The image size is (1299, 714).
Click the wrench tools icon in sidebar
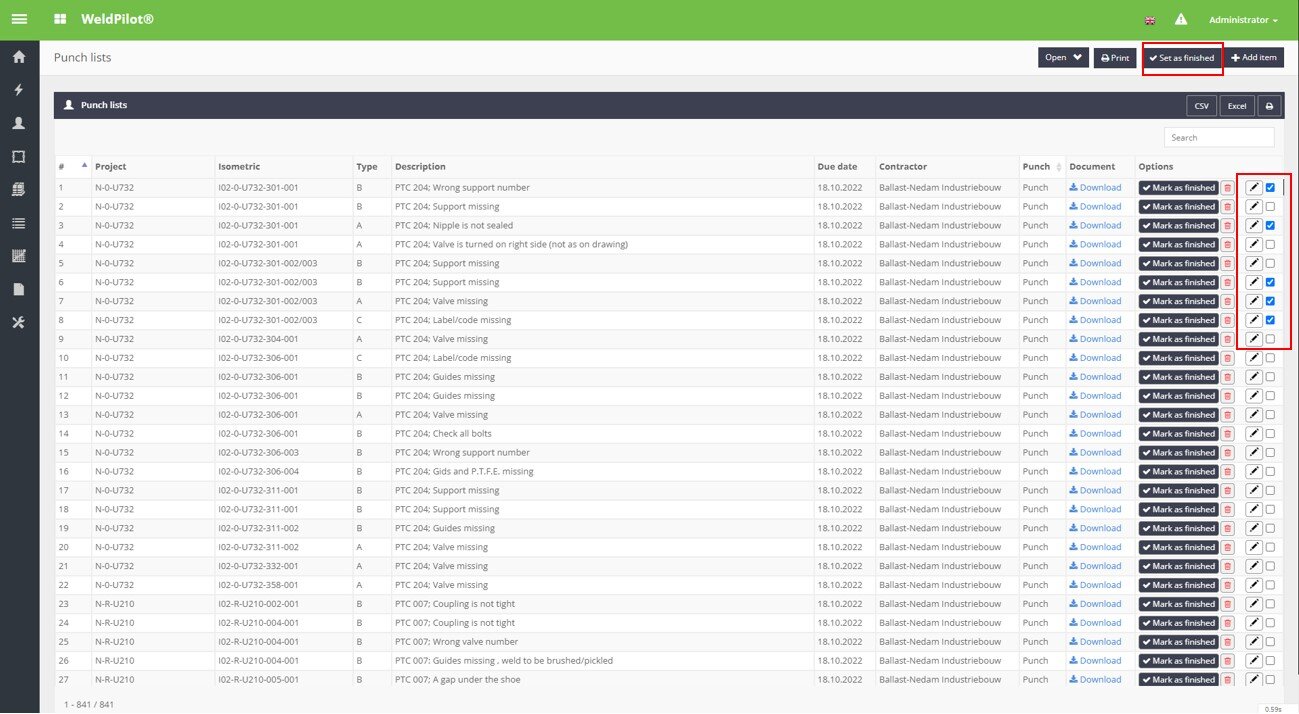coord(18,322)
